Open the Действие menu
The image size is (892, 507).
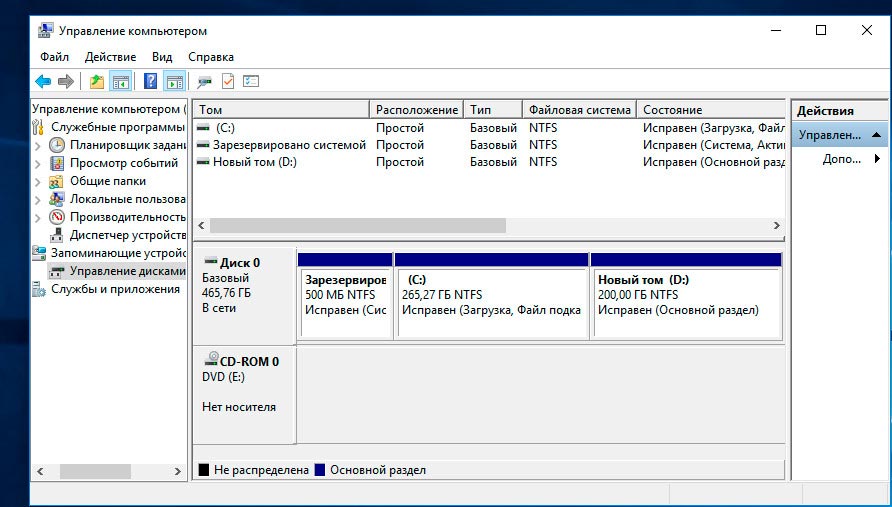click(x=110, y=57)
